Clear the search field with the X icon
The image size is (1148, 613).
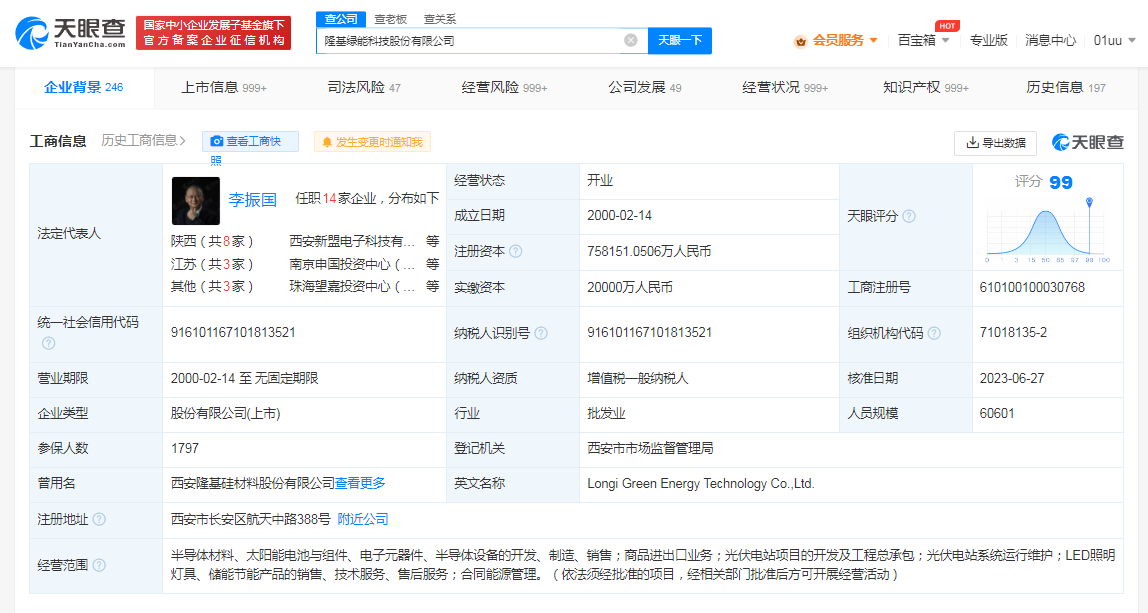630,40
